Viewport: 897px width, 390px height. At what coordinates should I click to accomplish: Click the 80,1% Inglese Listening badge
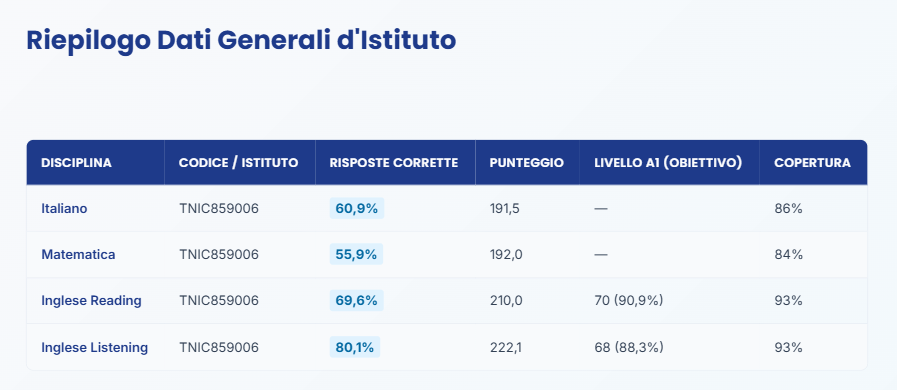click(355, 347)
